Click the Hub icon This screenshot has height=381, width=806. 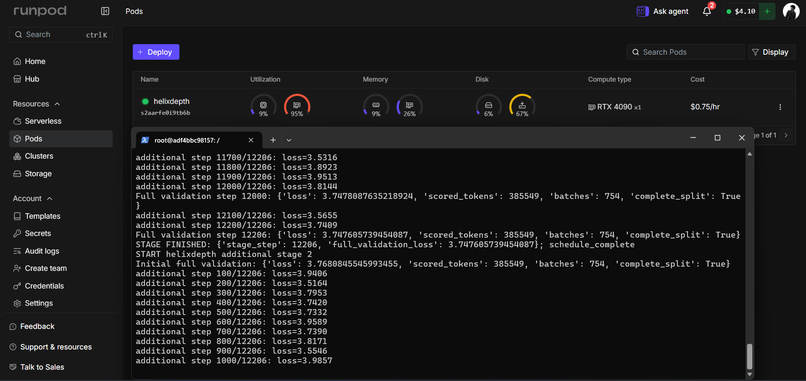tap(17, 79)
